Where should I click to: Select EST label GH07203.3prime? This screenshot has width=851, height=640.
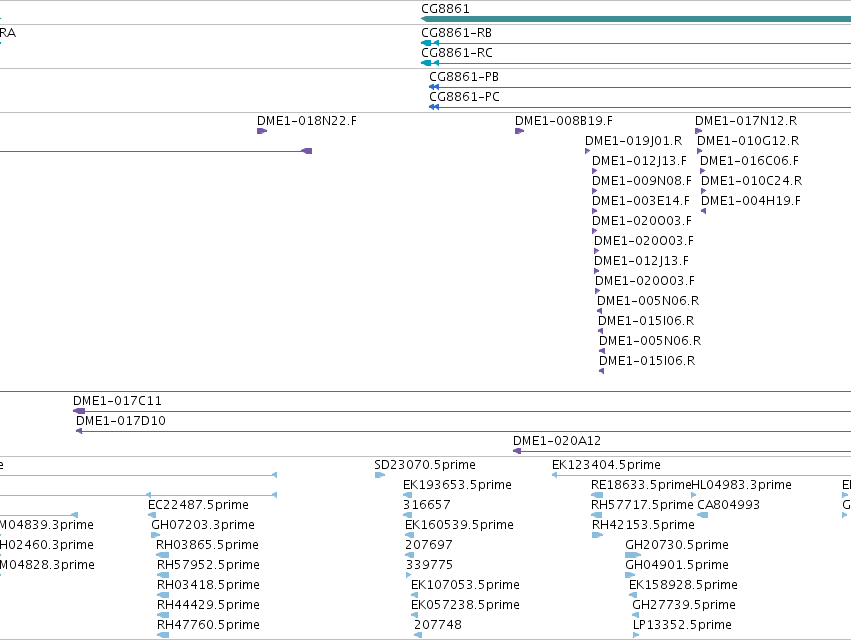[202, 525]
